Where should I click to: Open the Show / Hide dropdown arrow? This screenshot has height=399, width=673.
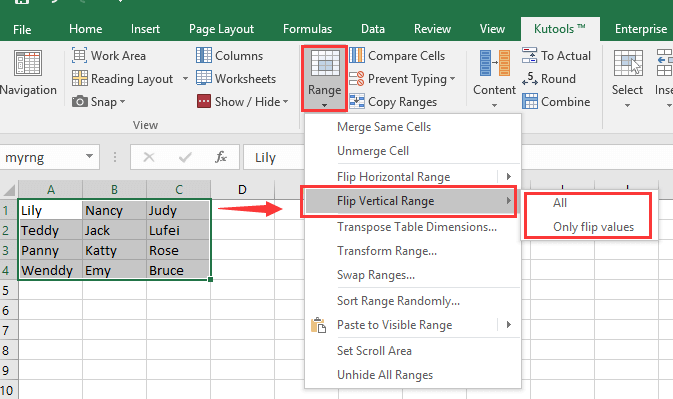(x=285, y=102)
